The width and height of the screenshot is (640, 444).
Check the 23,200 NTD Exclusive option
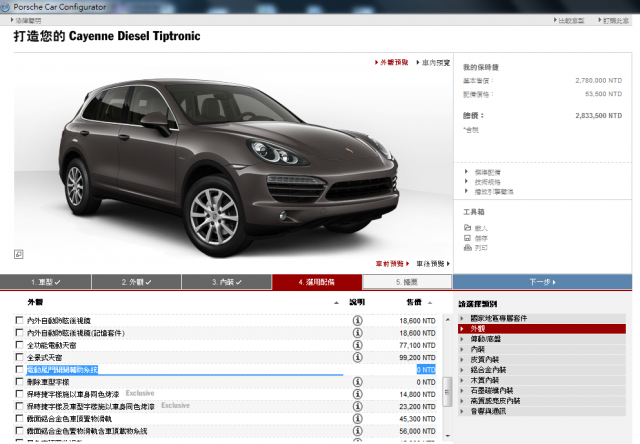[19, 406]
